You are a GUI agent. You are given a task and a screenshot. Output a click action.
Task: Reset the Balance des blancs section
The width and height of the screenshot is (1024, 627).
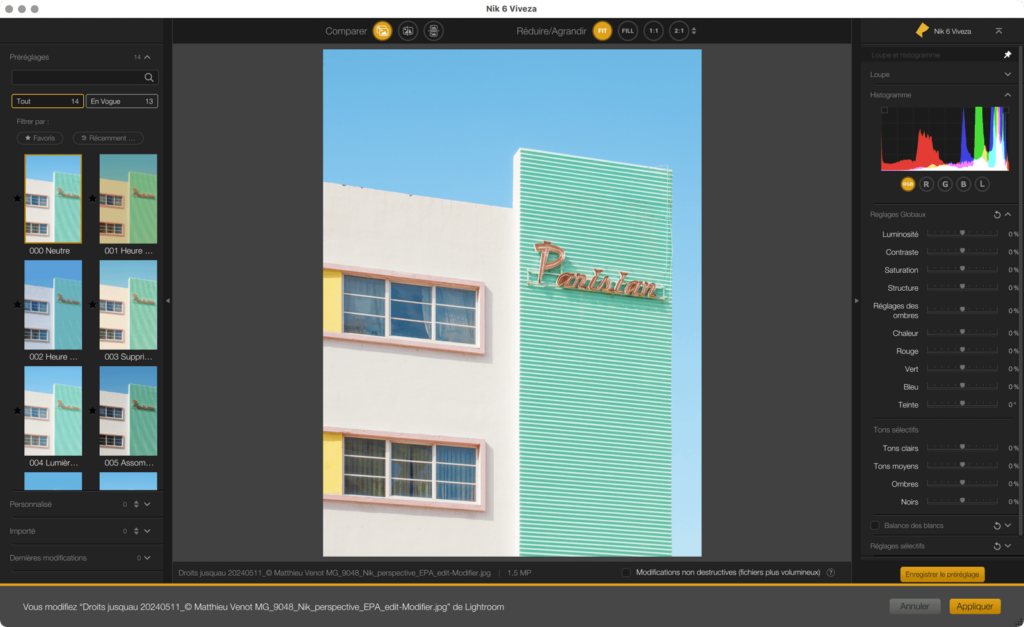(997, 525)
